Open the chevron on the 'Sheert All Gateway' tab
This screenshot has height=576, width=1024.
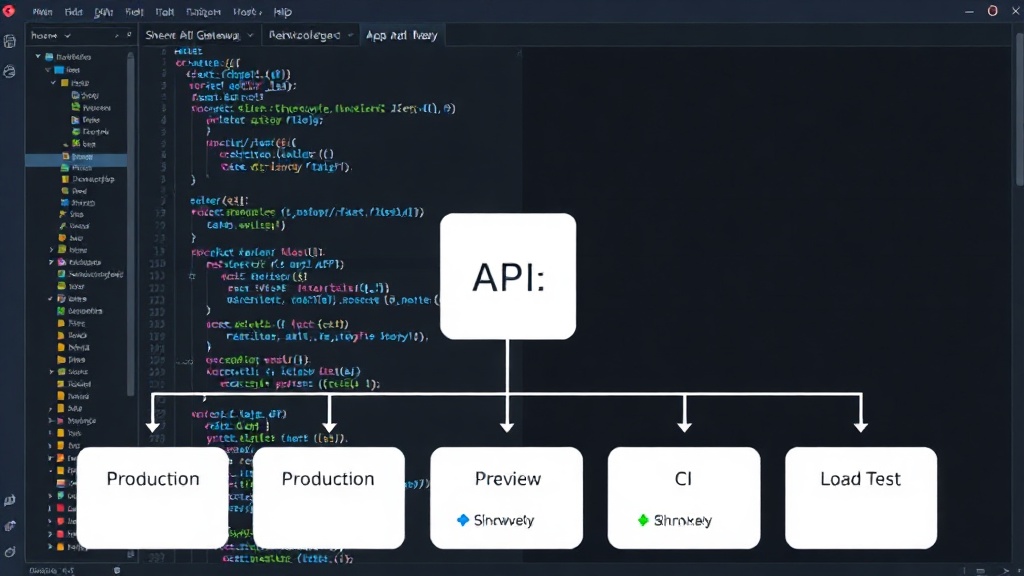click(250, 35)
